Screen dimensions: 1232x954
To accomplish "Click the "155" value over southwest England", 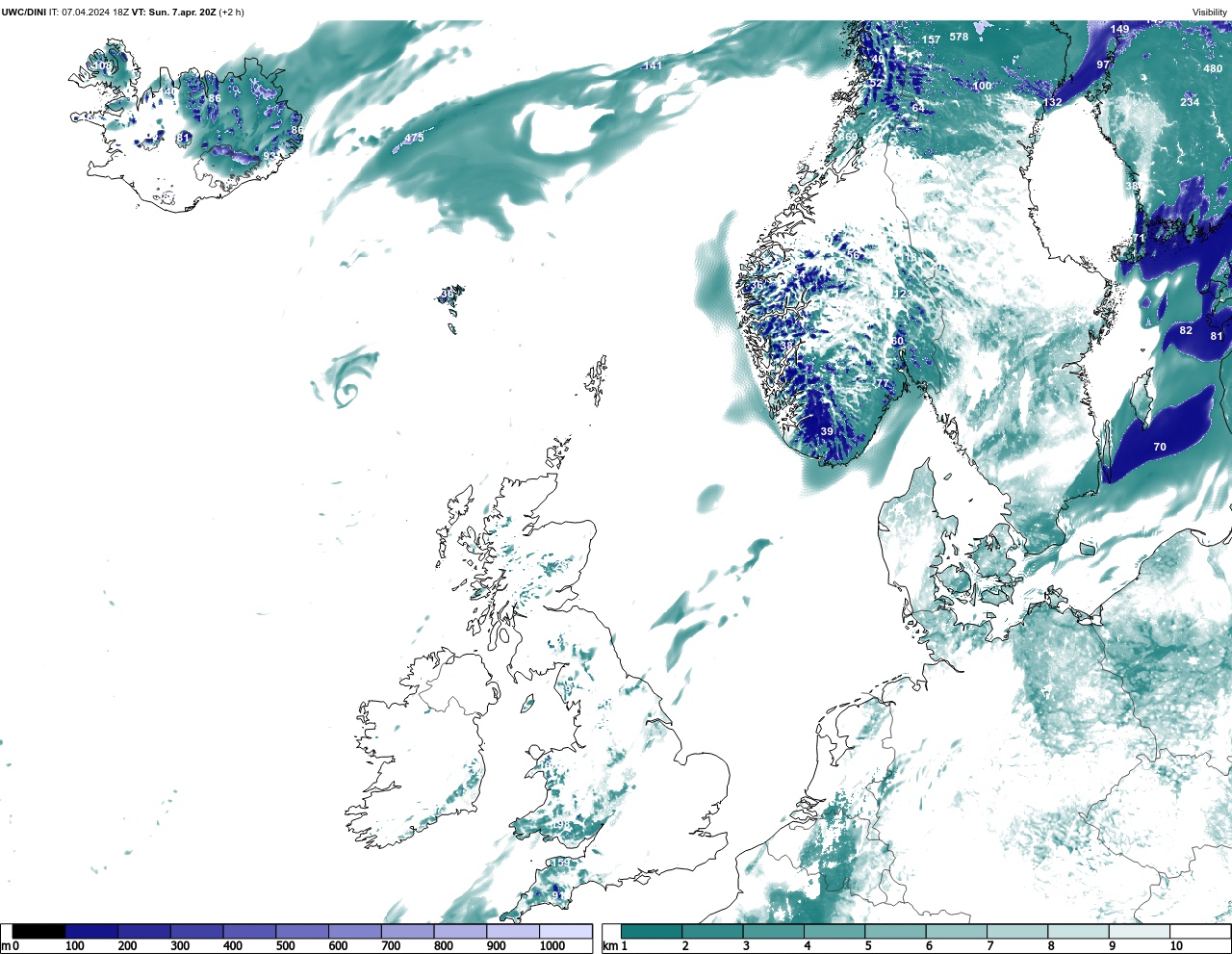I will 560,863.
